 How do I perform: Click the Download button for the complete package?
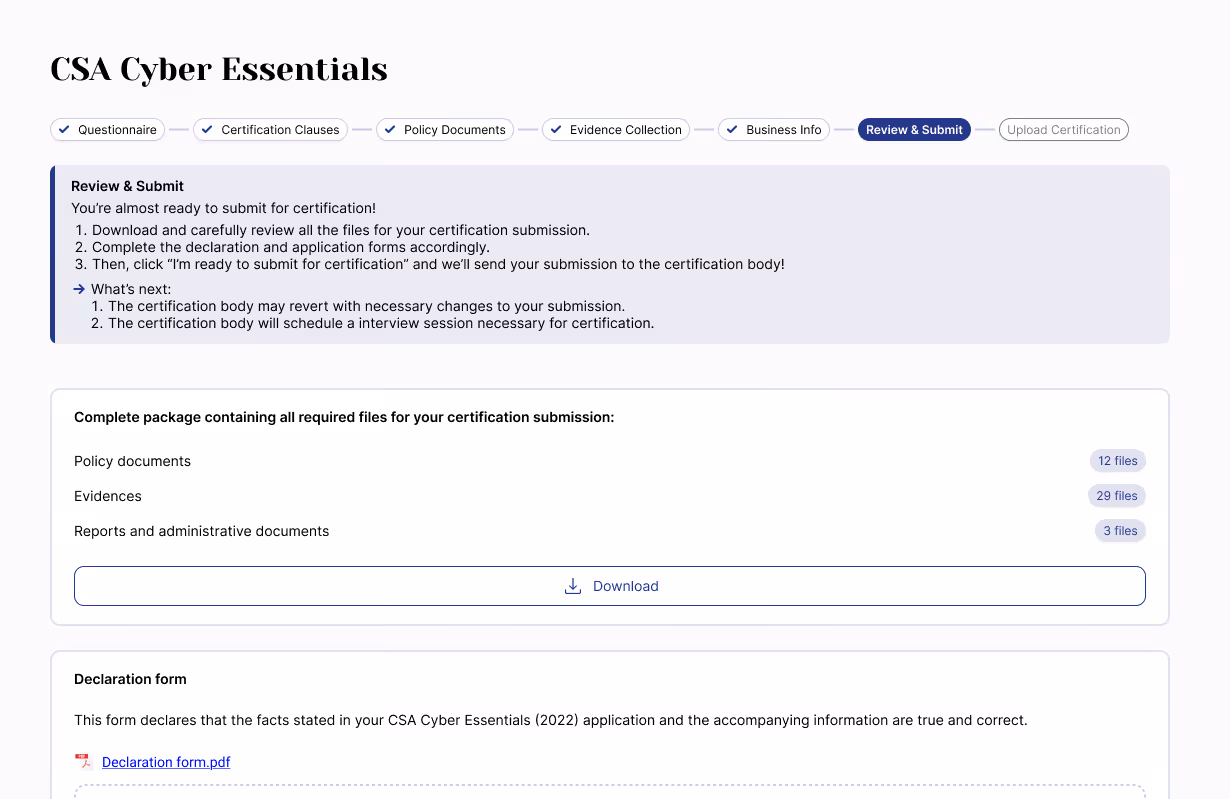[x=610, y=585]
